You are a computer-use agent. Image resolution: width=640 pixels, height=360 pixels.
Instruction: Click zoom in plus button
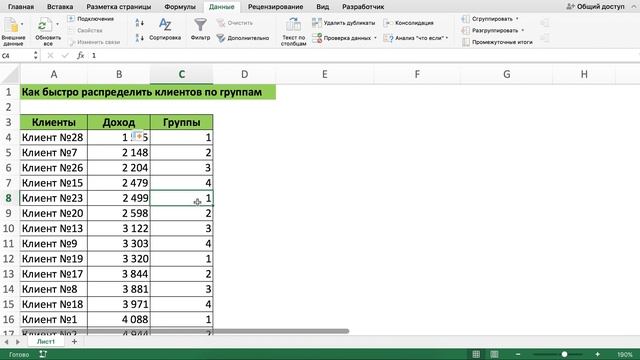[x=597, y=354]
